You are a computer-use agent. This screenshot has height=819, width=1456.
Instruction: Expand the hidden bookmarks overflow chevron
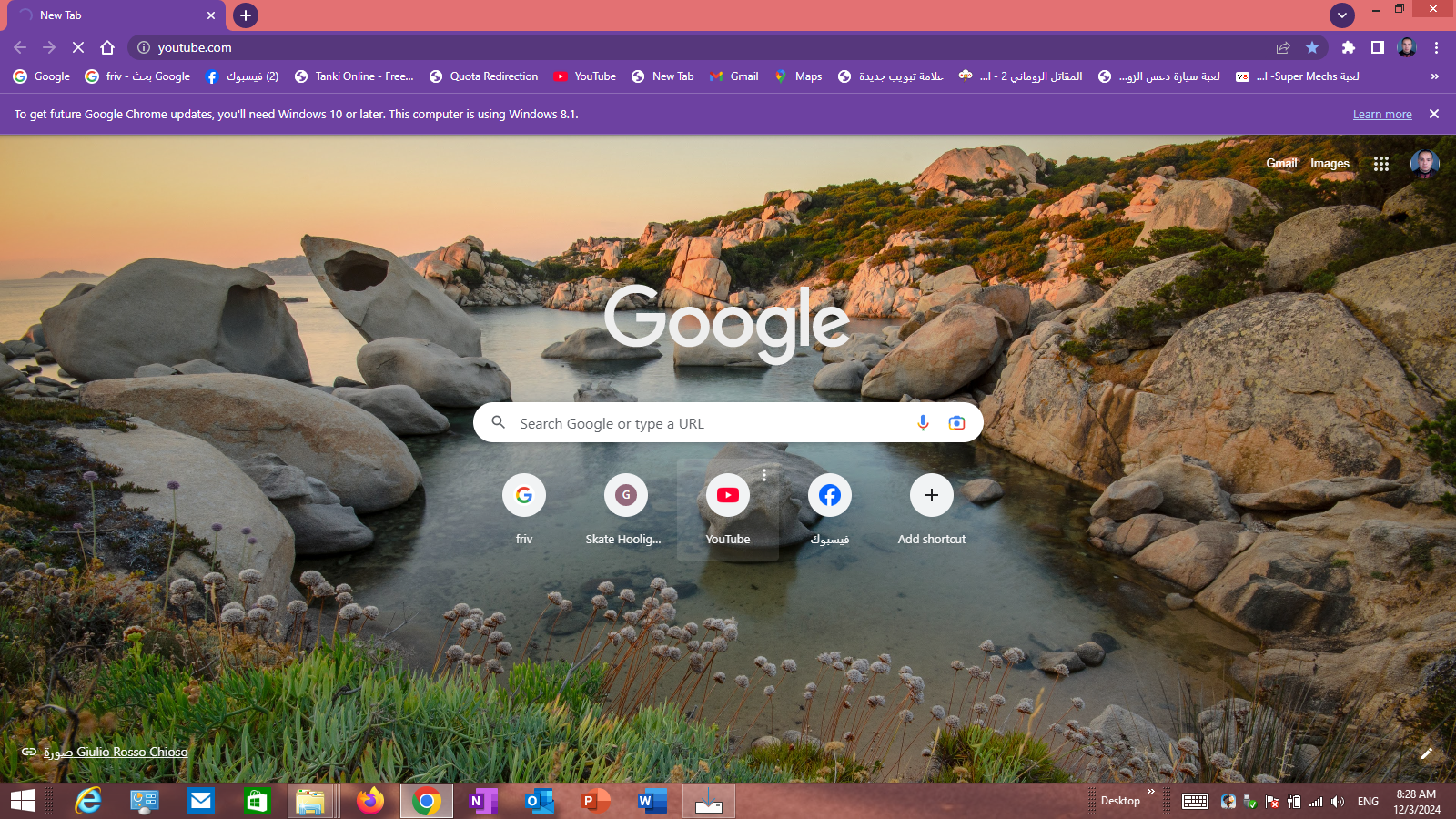click(1434, 76)
